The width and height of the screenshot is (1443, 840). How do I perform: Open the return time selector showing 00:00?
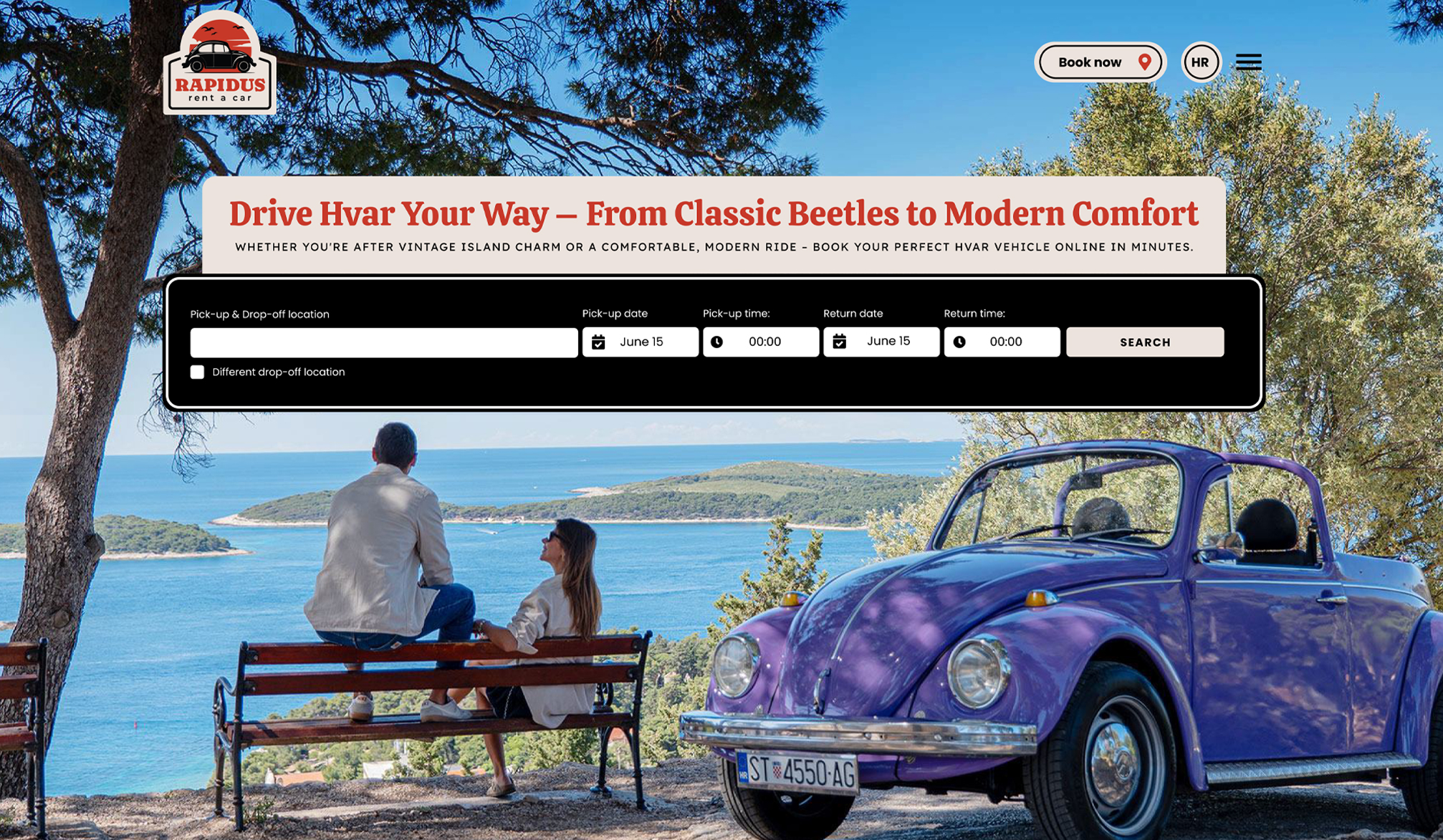pos(1002,342)
